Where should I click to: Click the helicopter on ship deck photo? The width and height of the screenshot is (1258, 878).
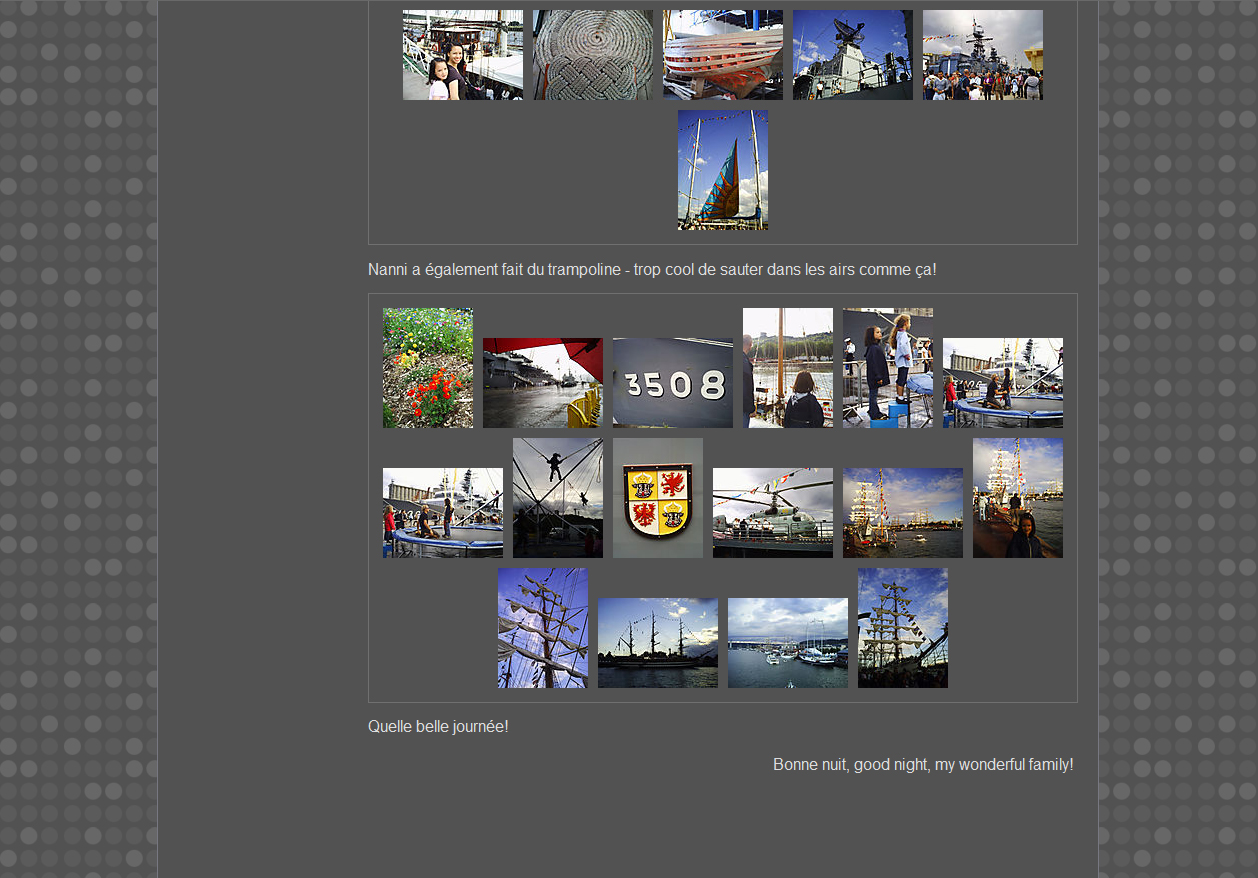(772, 513)
